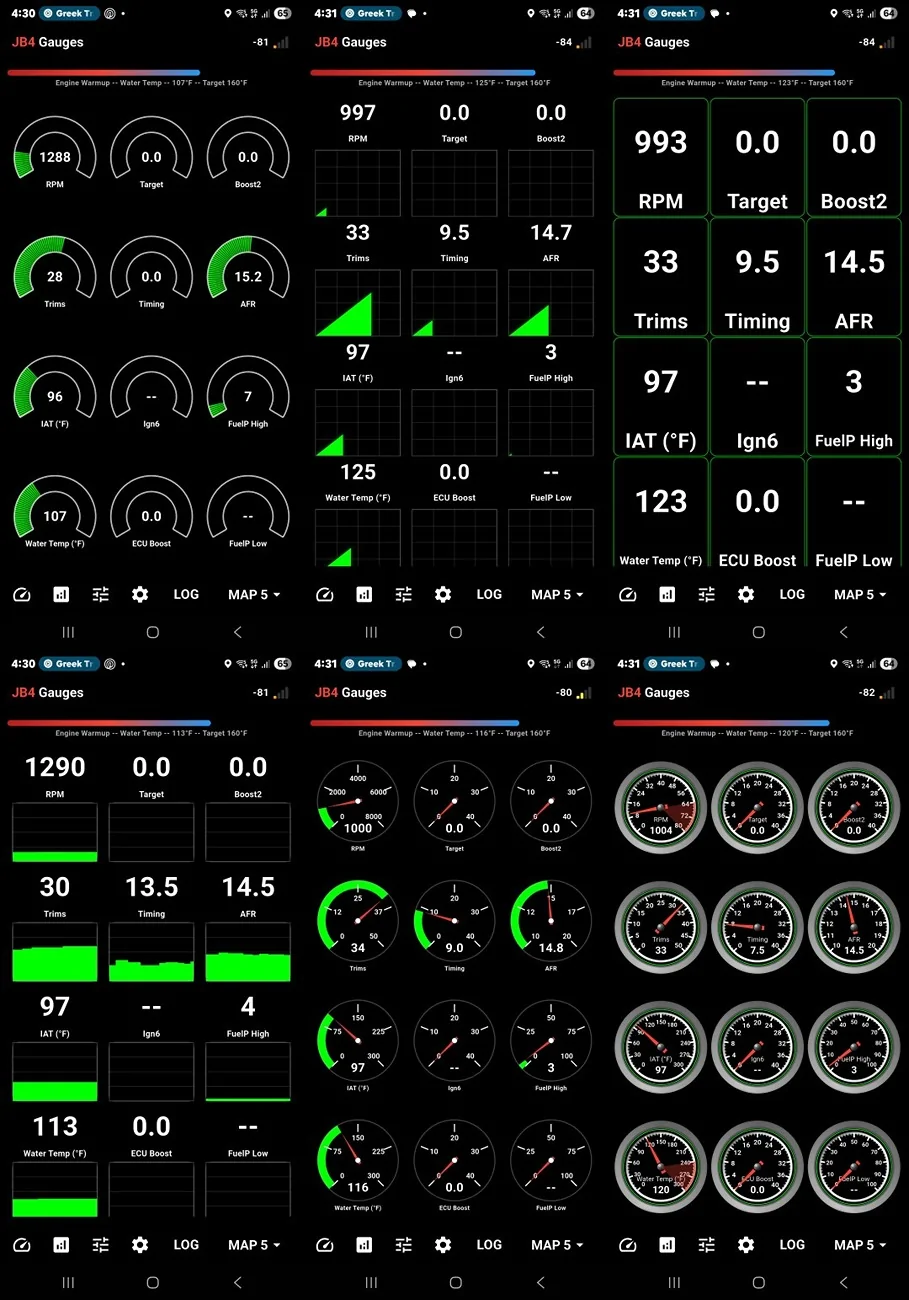Viewport: 909px width, 1300px height.
Task: Tap the speedometer gauge icon on the 107°F warmup screen
Action: coord(22,595)
